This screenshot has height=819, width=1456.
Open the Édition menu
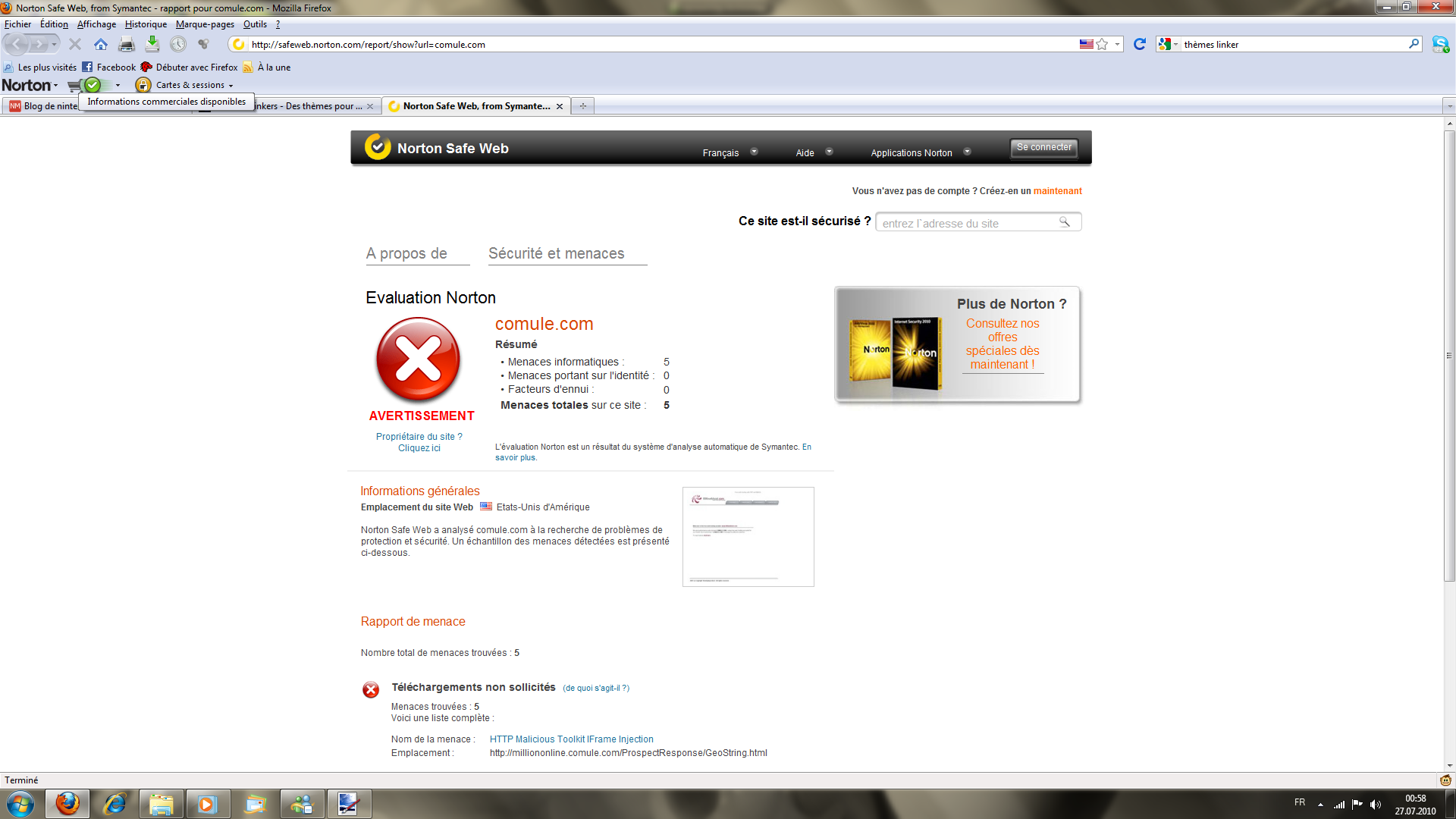(54, 24)
